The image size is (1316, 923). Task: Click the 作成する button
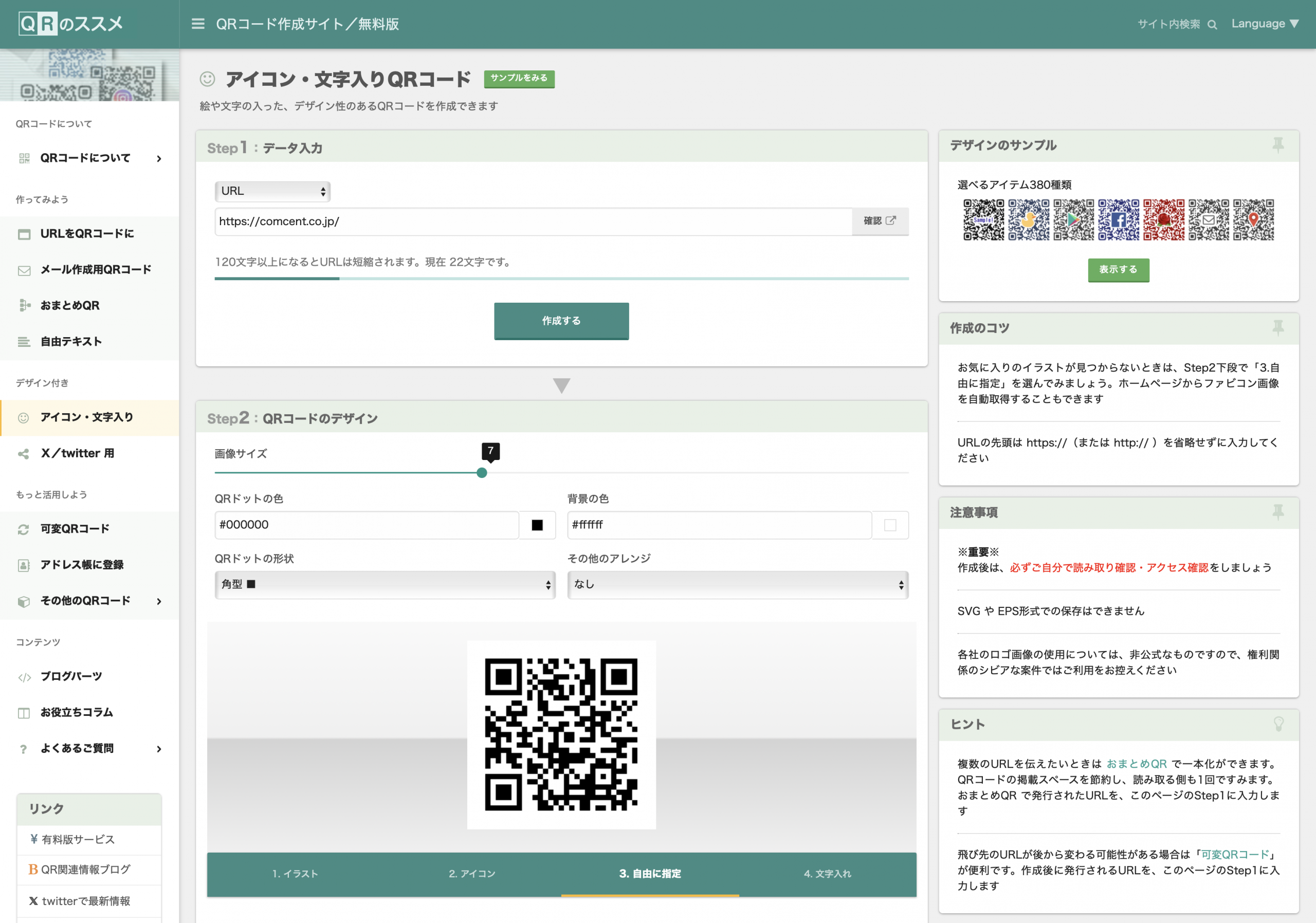click(x=561, y=321)
